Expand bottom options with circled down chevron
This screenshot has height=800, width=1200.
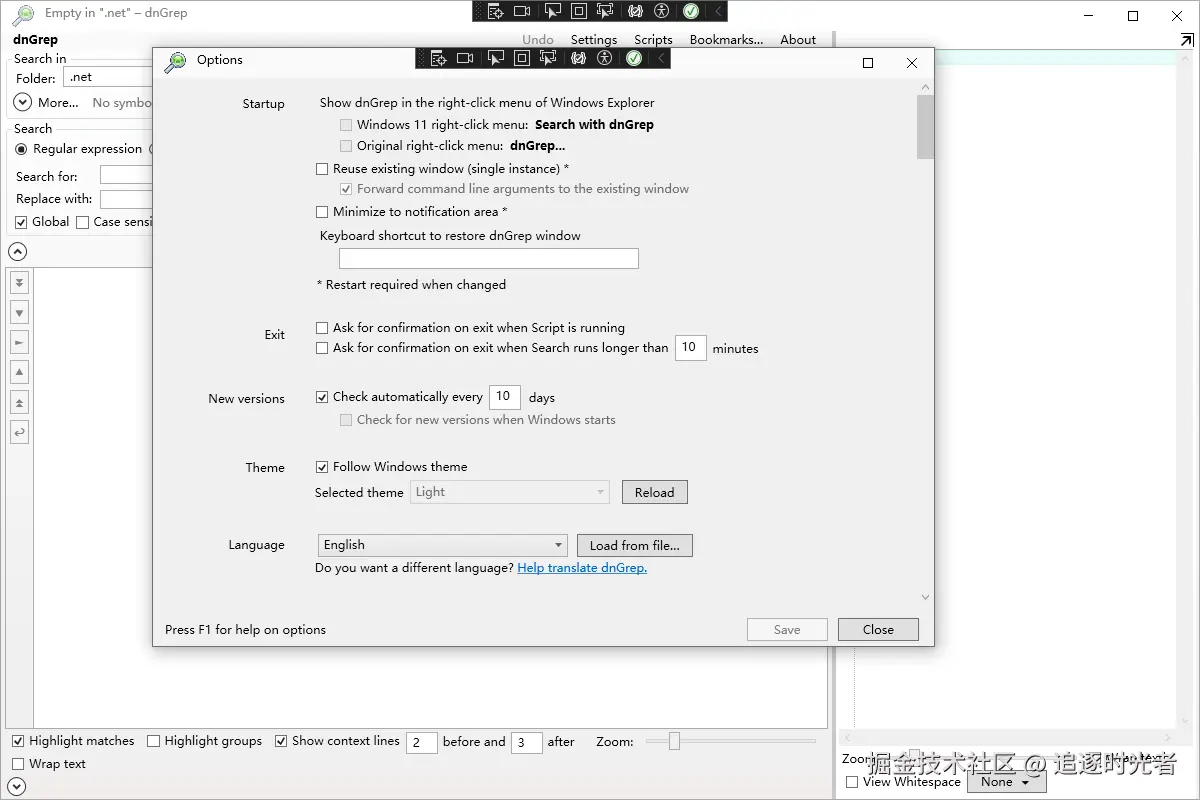17,788
